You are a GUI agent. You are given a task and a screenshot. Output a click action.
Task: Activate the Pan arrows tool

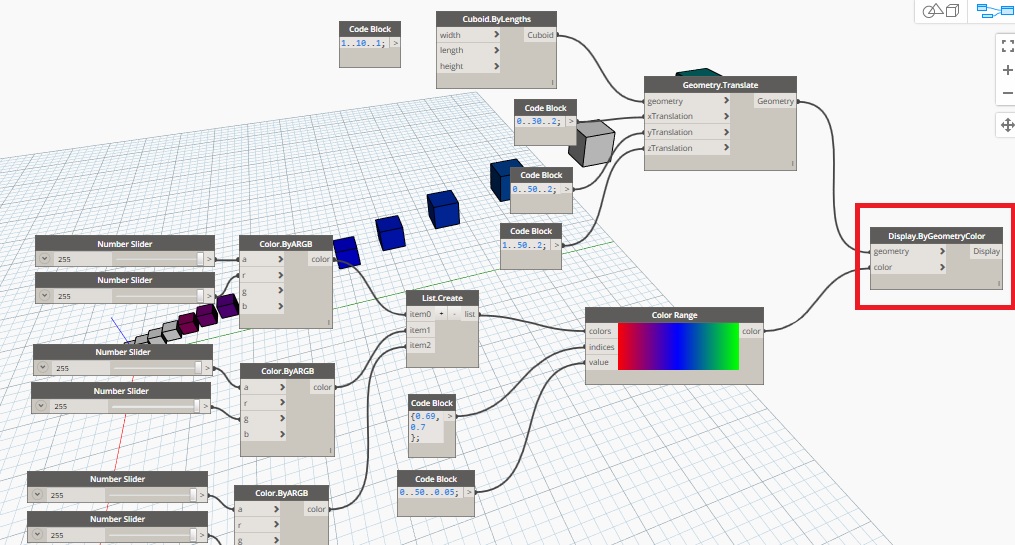1007,125
